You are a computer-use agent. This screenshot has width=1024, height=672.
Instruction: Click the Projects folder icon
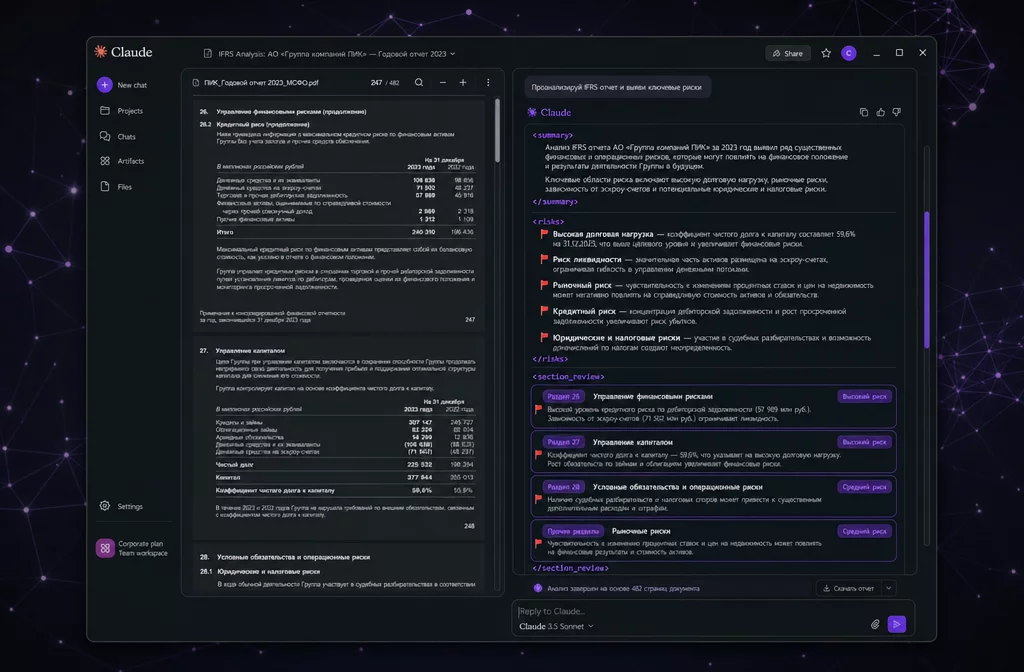point(104,110)
